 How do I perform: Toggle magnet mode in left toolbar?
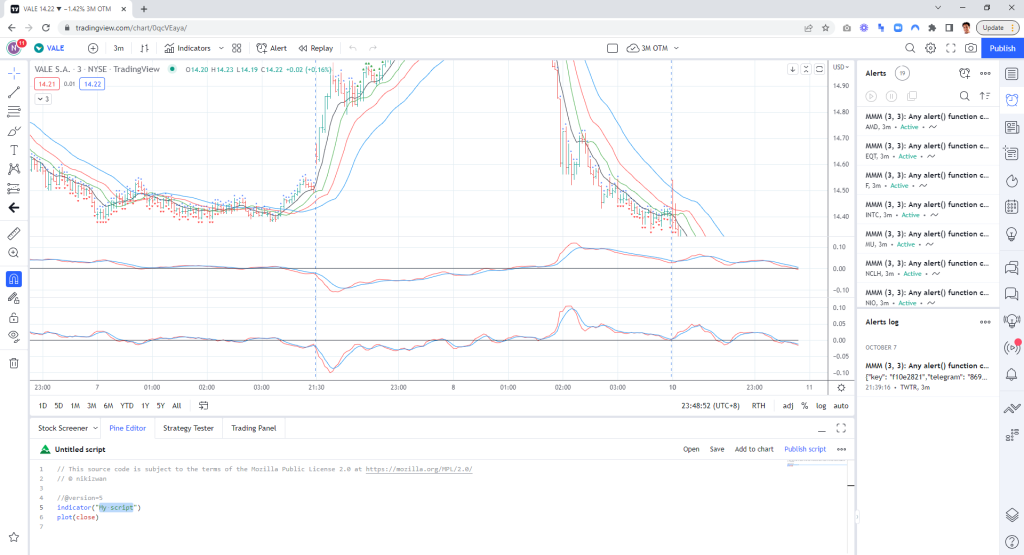click(x=14, y=279)
